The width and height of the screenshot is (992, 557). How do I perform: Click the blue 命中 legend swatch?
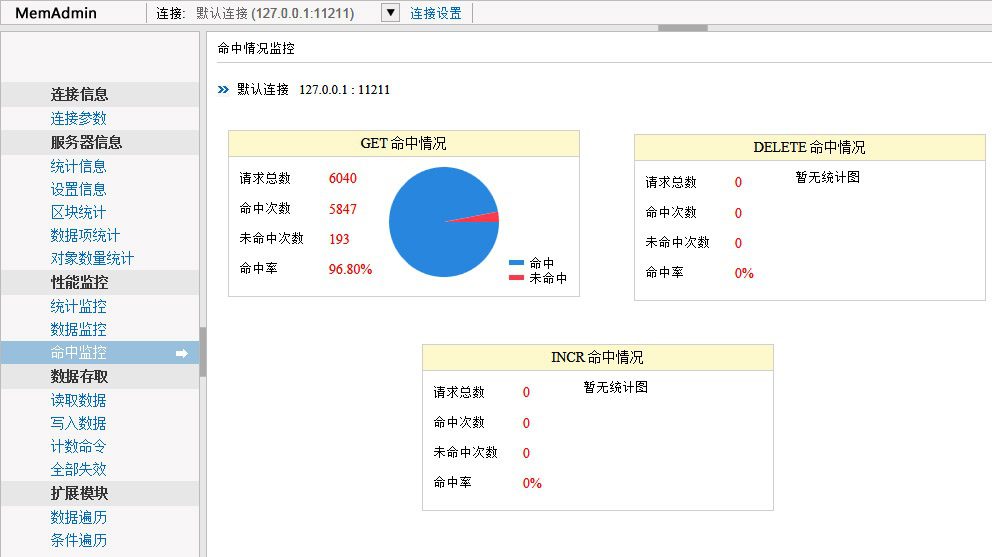[516, 263]
